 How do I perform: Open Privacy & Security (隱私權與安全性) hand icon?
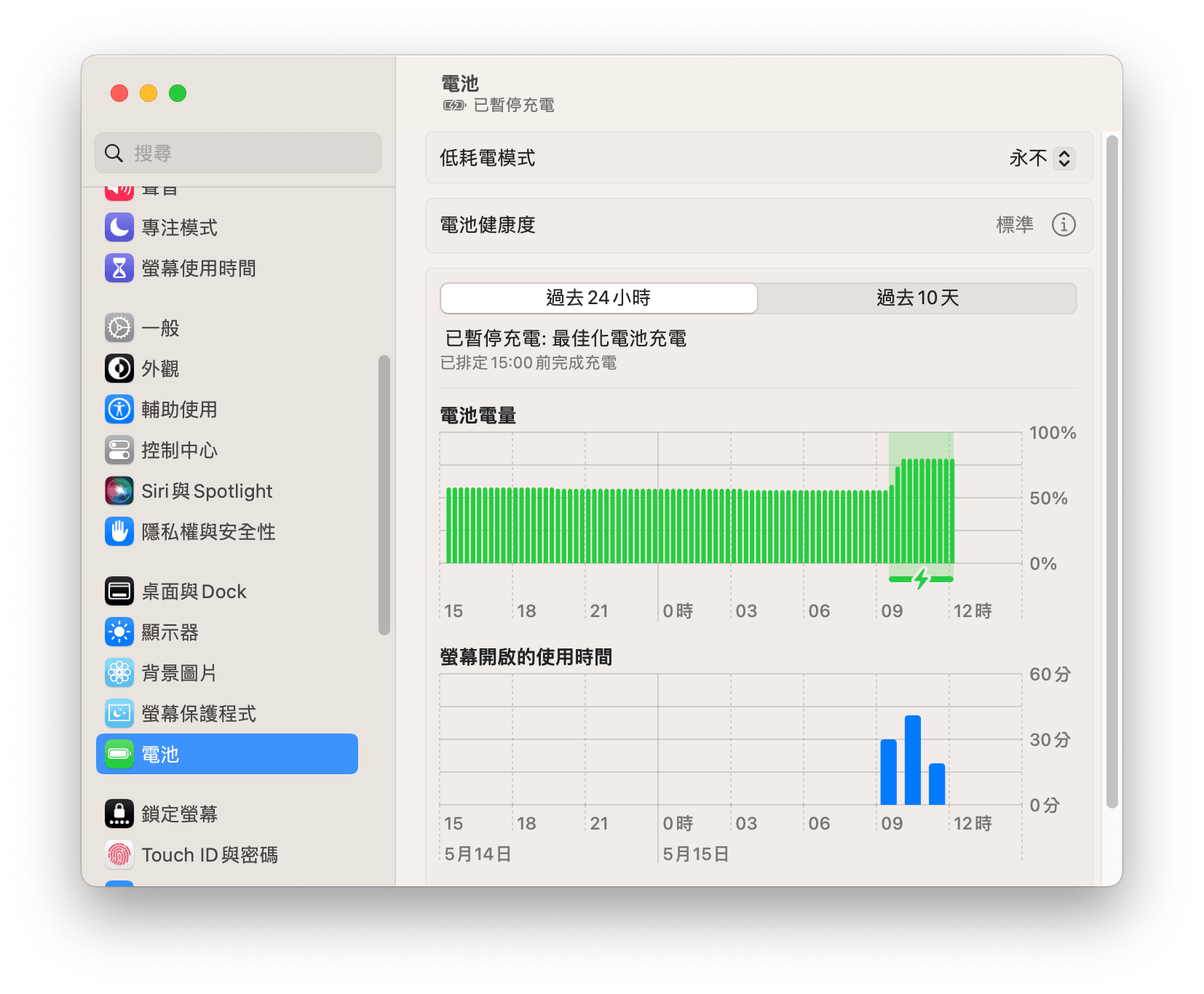tap(119, 531)
